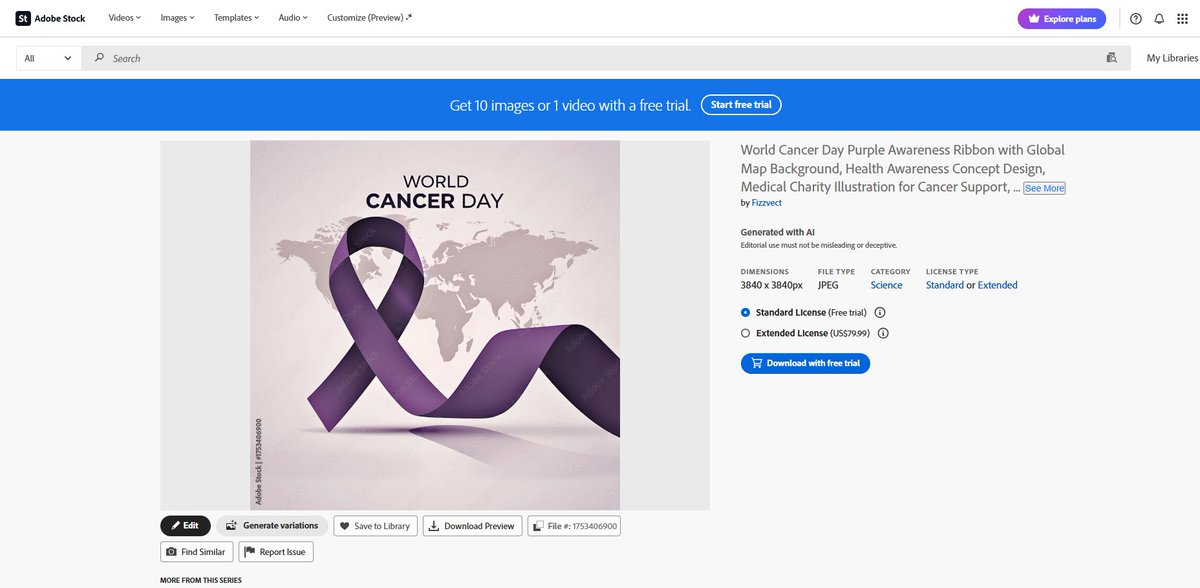Expand the Templates menu
The width and height of the screenshot is (1200, 588).
(x=236, y=18)
